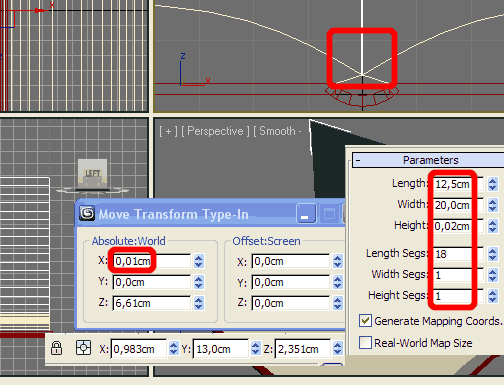Collapse the Parameters rollout
Screen dimensions: 504x385
(358, 160)
